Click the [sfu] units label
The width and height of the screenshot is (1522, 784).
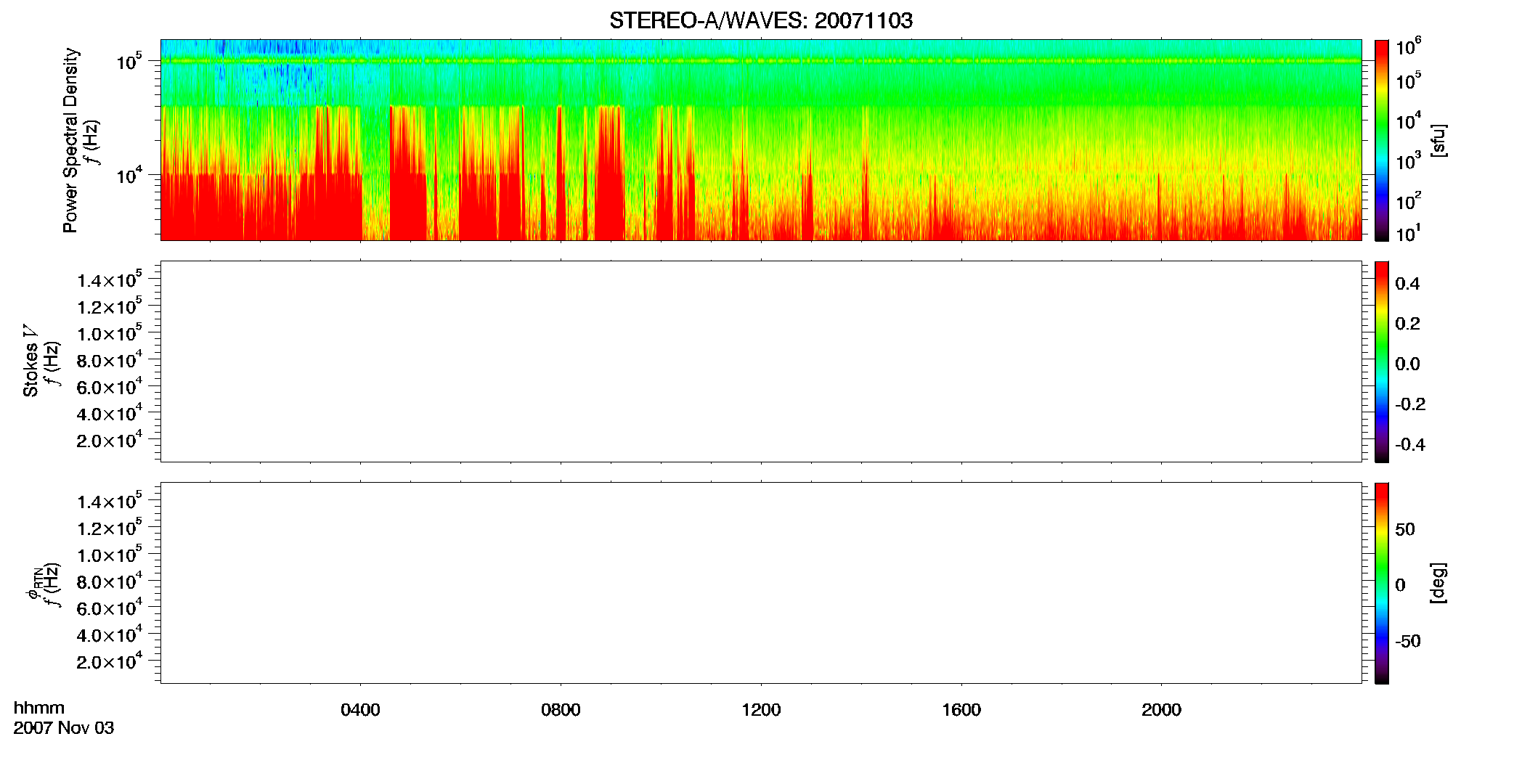click(1438, 141)
